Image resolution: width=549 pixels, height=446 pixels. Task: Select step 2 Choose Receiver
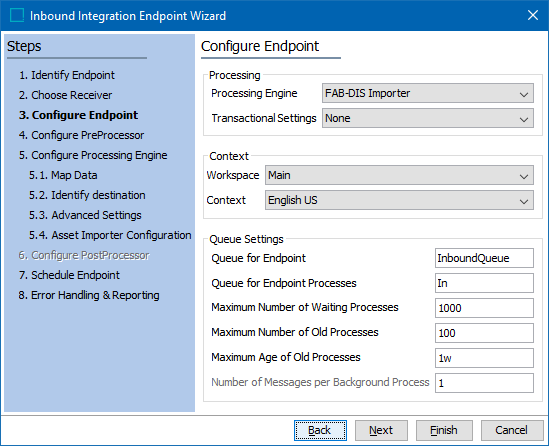(65, 95)
